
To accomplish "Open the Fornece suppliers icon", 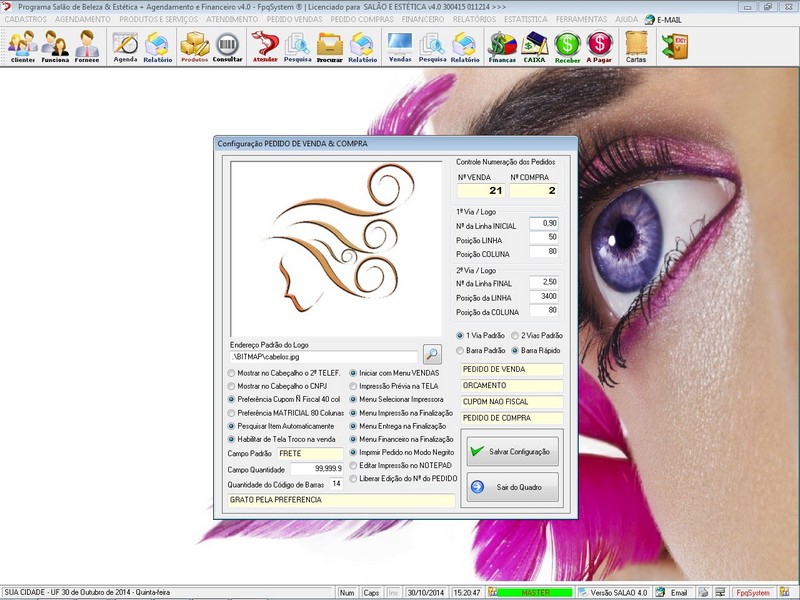I will pos(87,46).
